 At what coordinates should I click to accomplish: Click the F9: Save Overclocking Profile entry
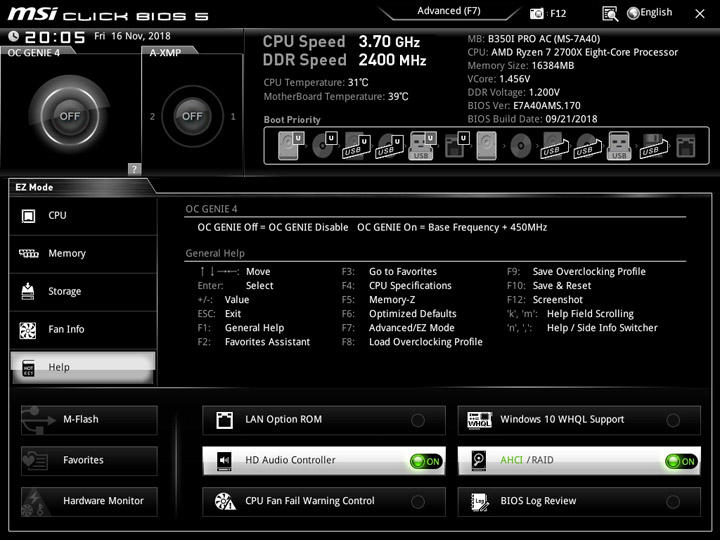(576, 272)
